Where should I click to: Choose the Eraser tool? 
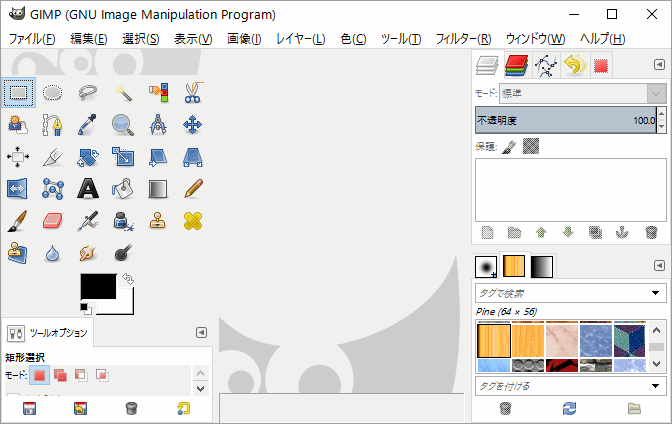[x=53, y=221]
